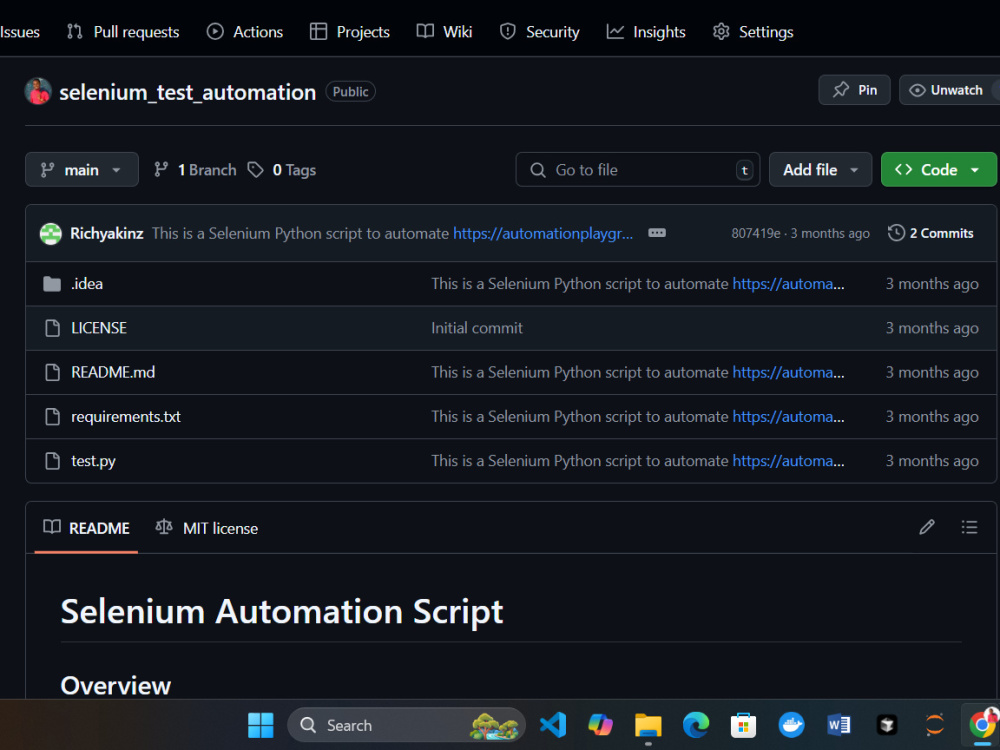The width and height of the screenshot is (1000, 750).
Task: Open the Wiki tab
Action: point(444,32)
